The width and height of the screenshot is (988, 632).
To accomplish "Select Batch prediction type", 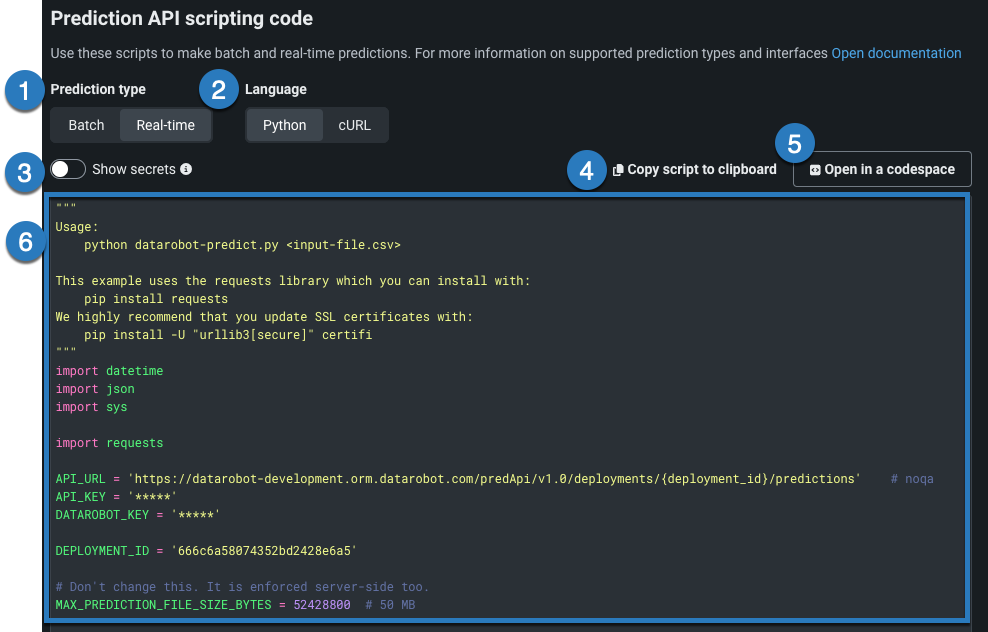I will pos(86,125).
